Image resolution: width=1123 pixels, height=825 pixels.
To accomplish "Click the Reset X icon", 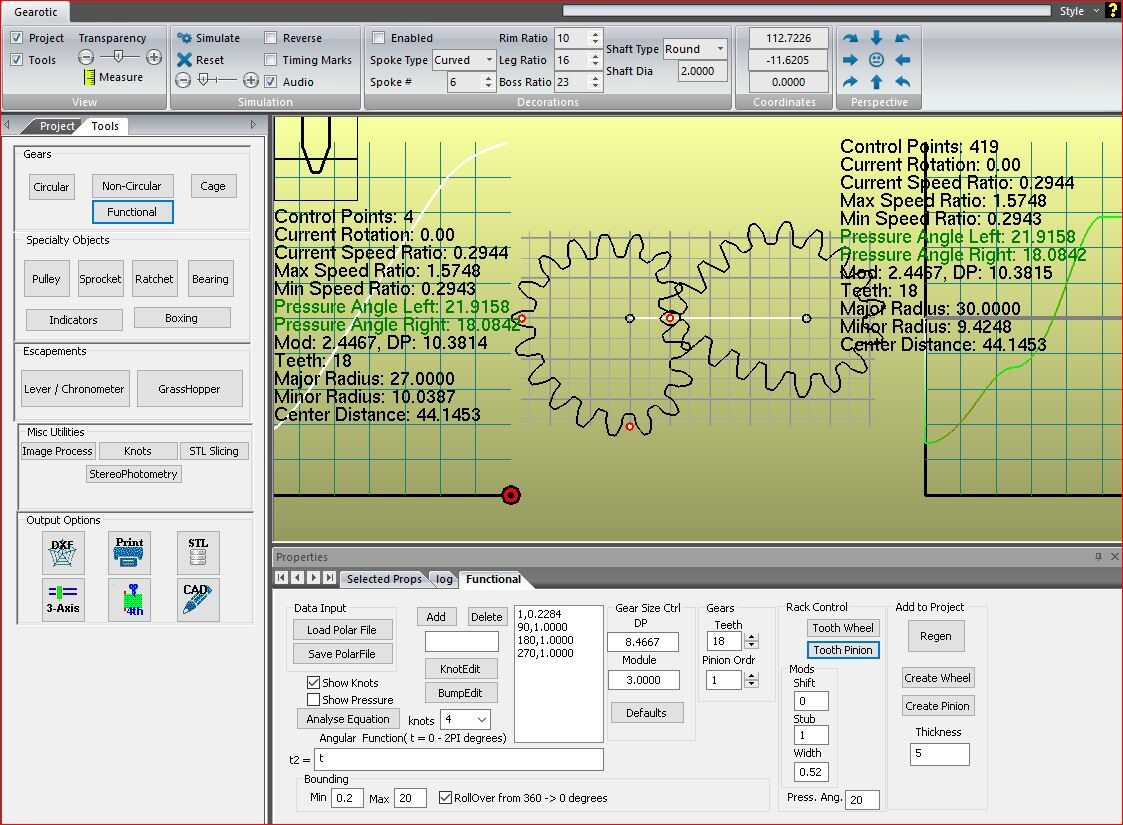I will coord(185,60).
